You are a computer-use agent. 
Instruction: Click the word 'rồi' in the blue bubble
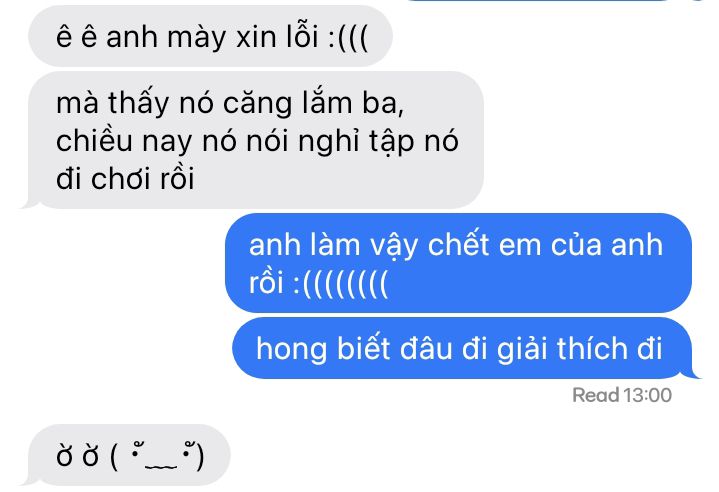266,282
